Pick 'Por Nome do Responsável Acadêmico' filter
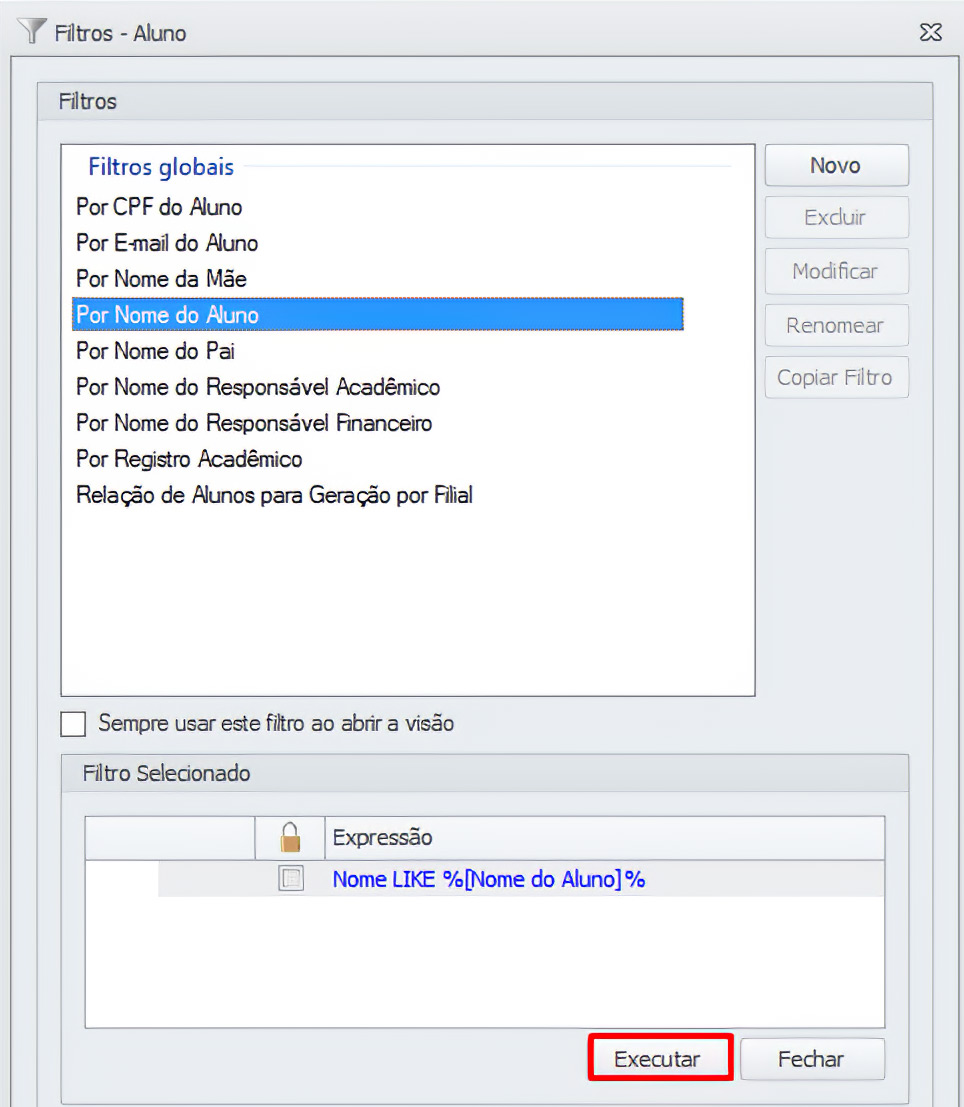964x1107 pixels. 258,387
